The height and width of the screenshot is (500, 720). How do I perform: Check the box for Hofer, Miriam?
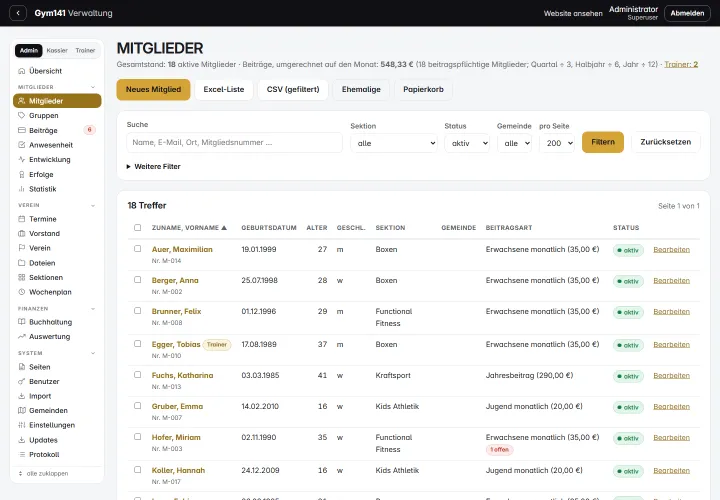pyautogui.click(x=137, y=437)
